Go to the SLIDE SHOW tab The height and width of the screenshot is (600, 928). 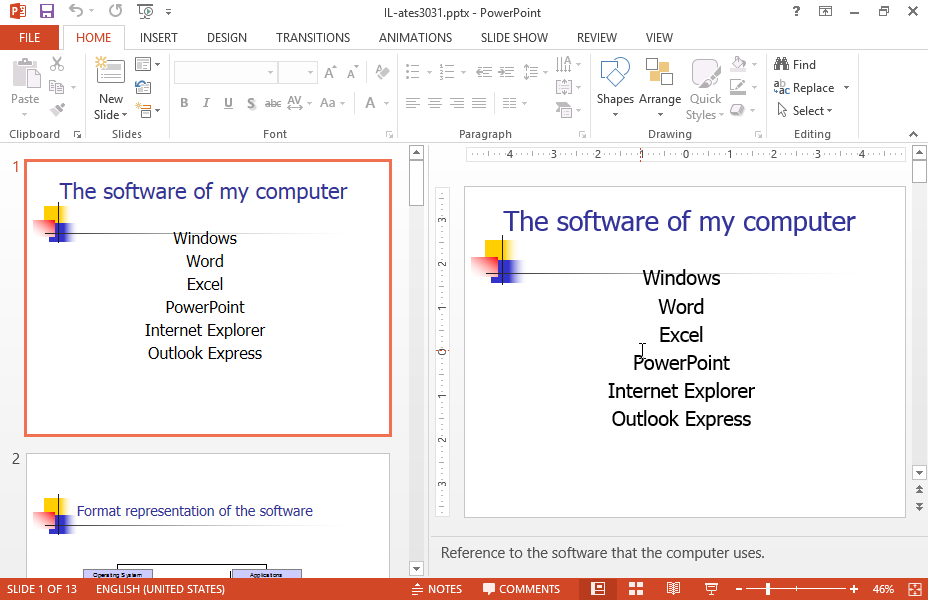pos(514,38)
